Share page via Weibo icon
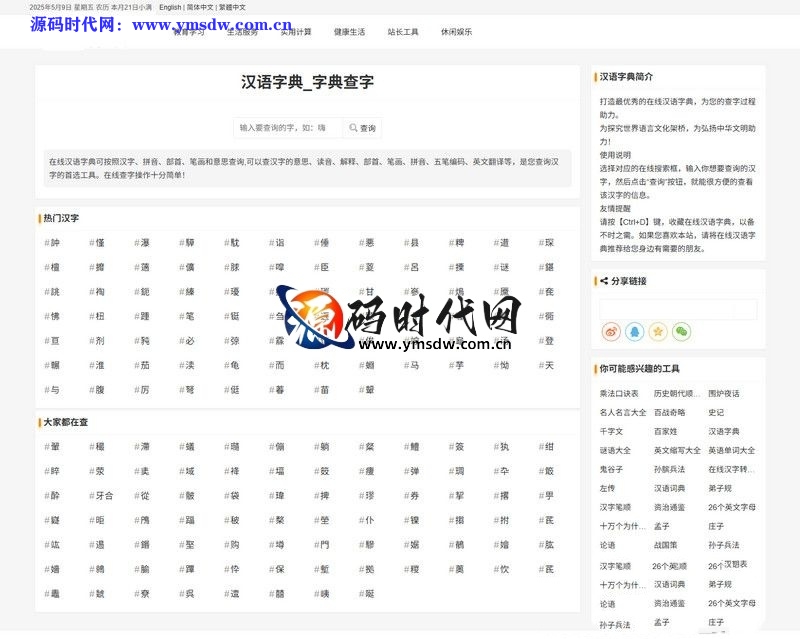 coord(611,331)
